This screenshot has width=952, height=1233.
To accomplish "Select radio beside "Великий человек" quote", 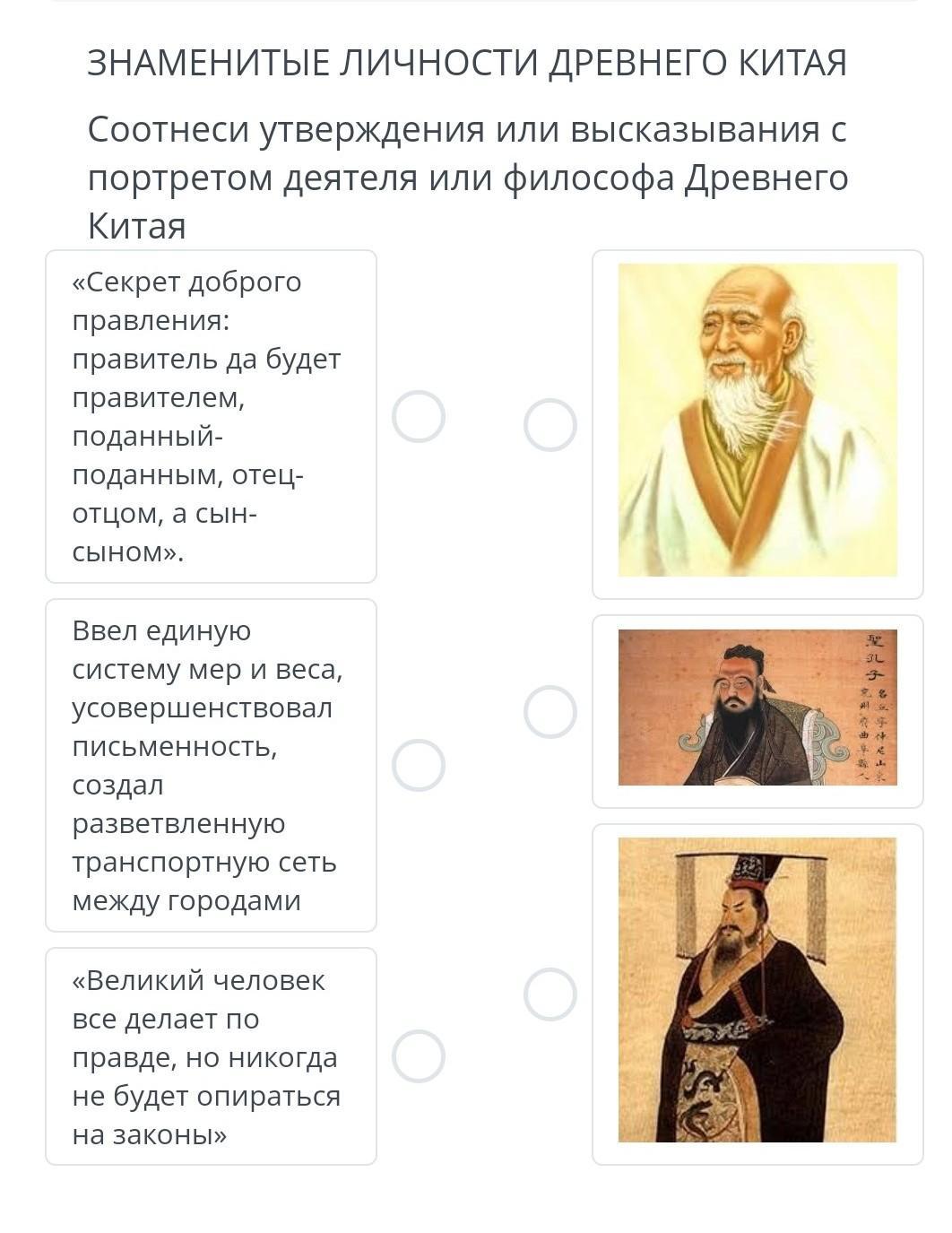I will tap(419, 1056).
